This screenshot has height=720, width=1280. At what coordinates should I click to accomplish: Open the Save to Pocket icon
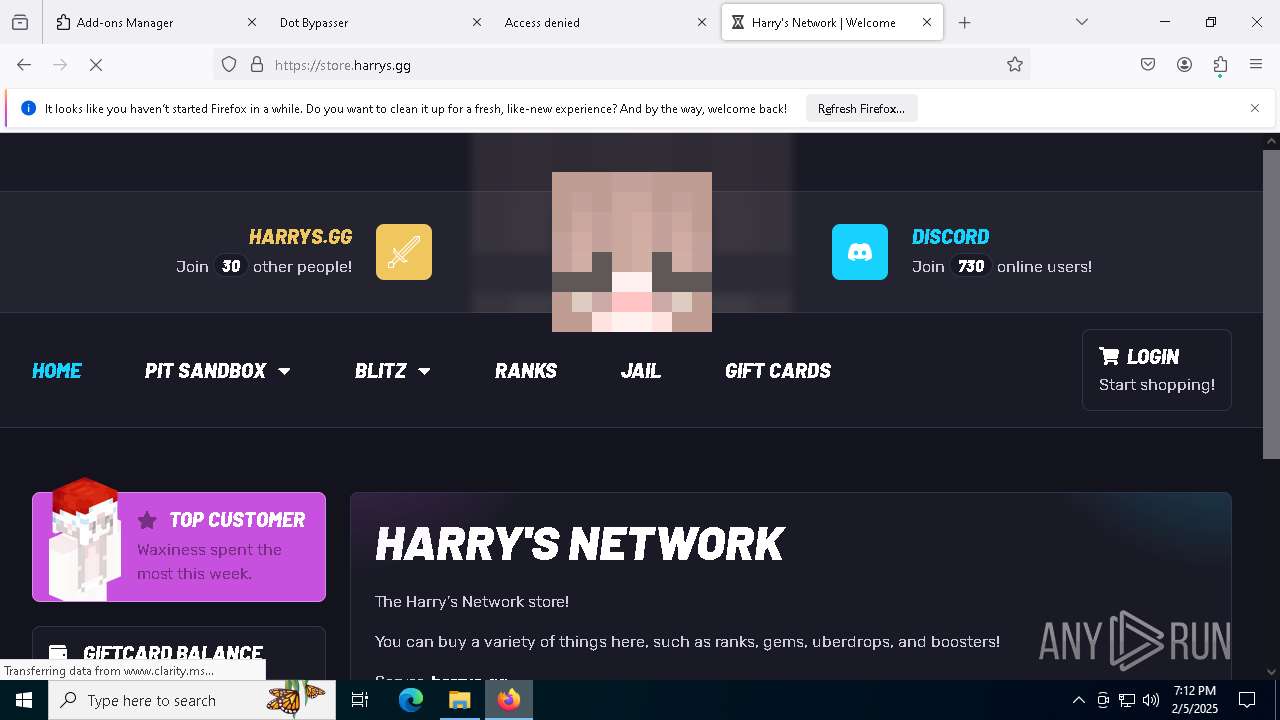pos(1148,65)
